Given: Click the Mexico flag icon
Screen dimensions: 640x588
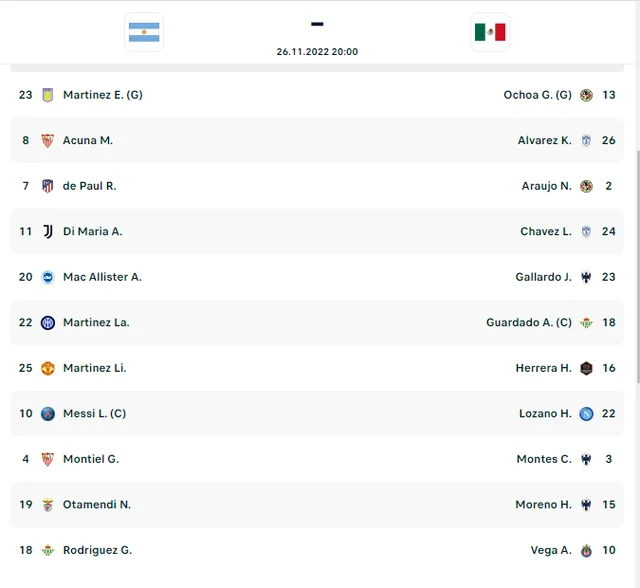Looking at the screenshot, I should (490, 32).
